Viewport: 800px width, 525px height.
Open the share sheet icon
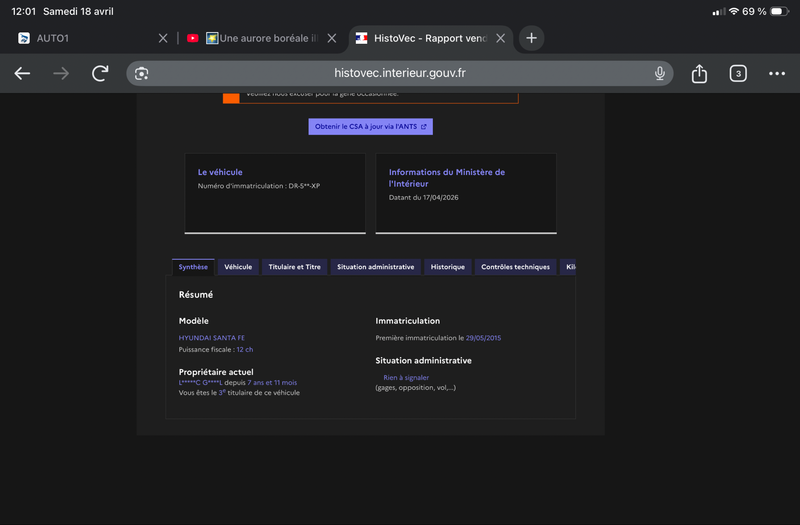coord(699,73)
